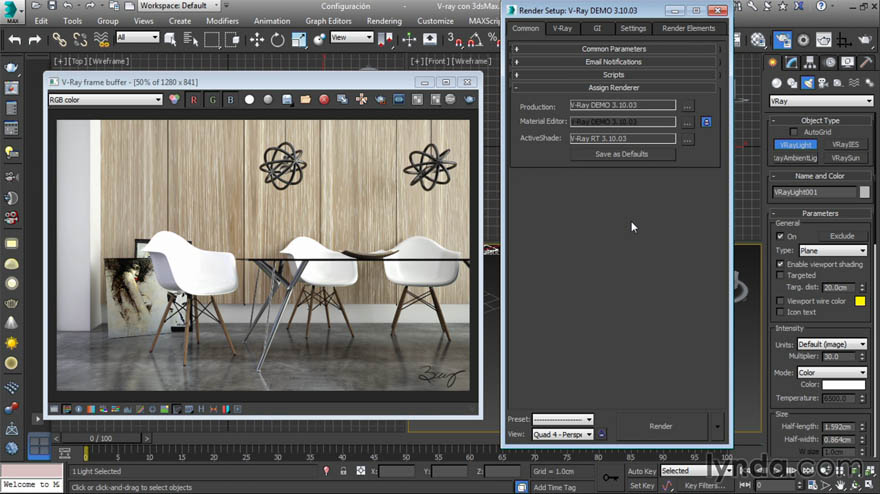Activate the Select and Rotate tool
The image size is (880, 494).
pyautogui.click(x=277, y=39)
